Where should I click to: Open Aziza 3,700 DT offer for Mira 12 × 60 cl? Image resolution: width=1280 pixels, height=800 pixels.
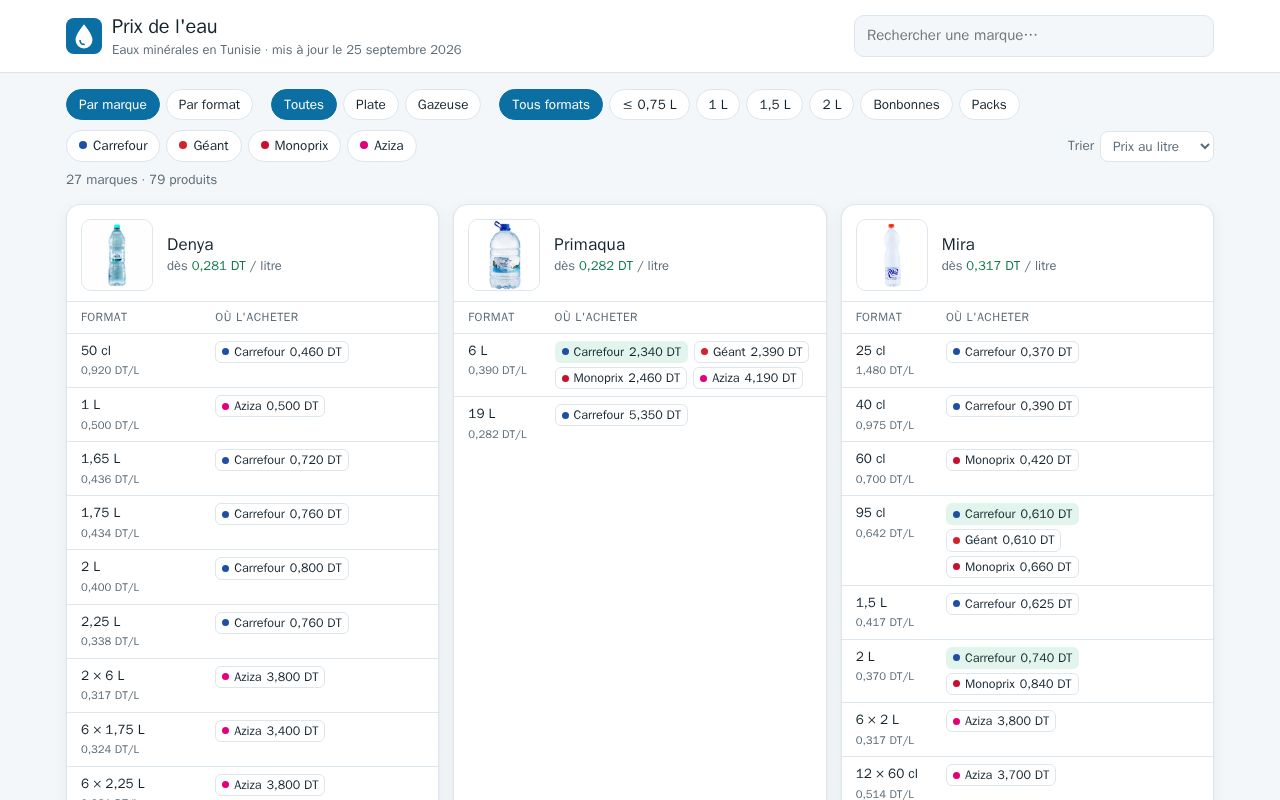pyautogui.click(x=1001, y=775)
